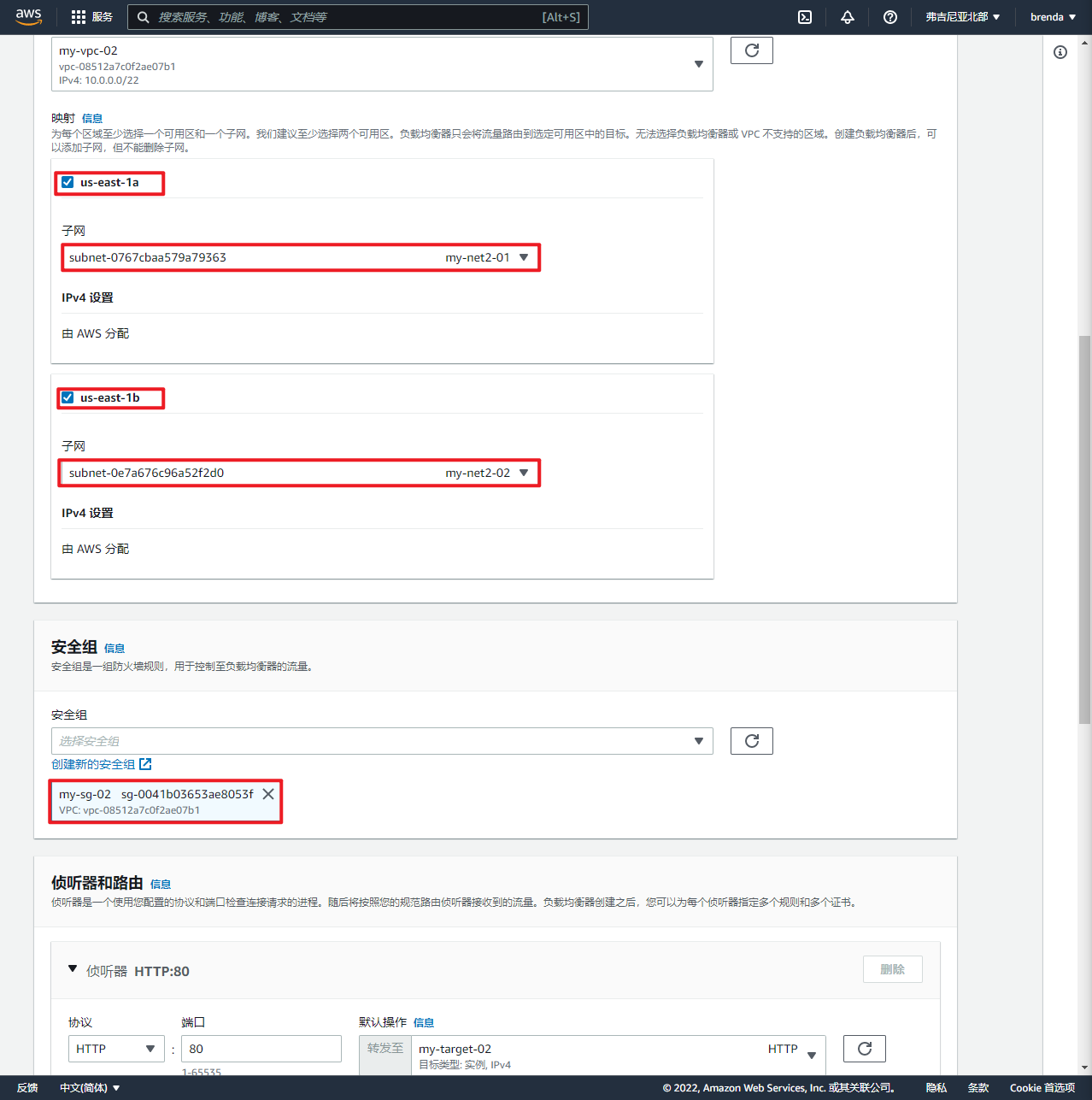Open Cookie 首选项 in footer

[x=1042, y=1088]
